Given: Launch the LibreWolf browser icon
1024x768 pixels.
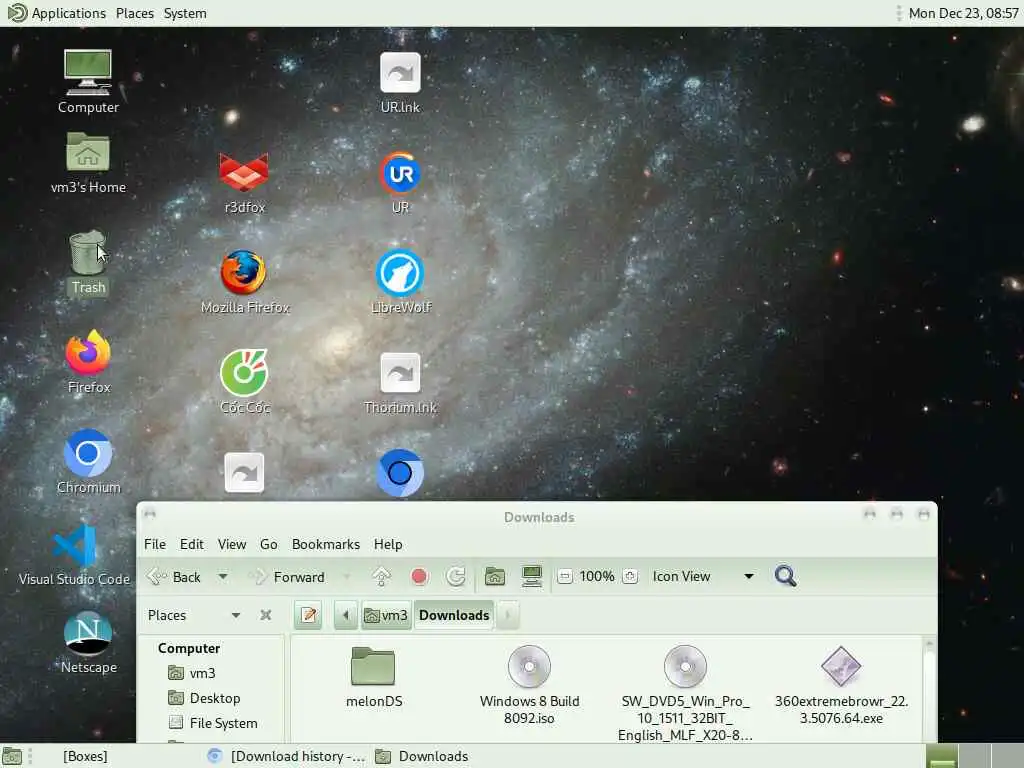Looking at the screenshot, I should coord(400,282).
